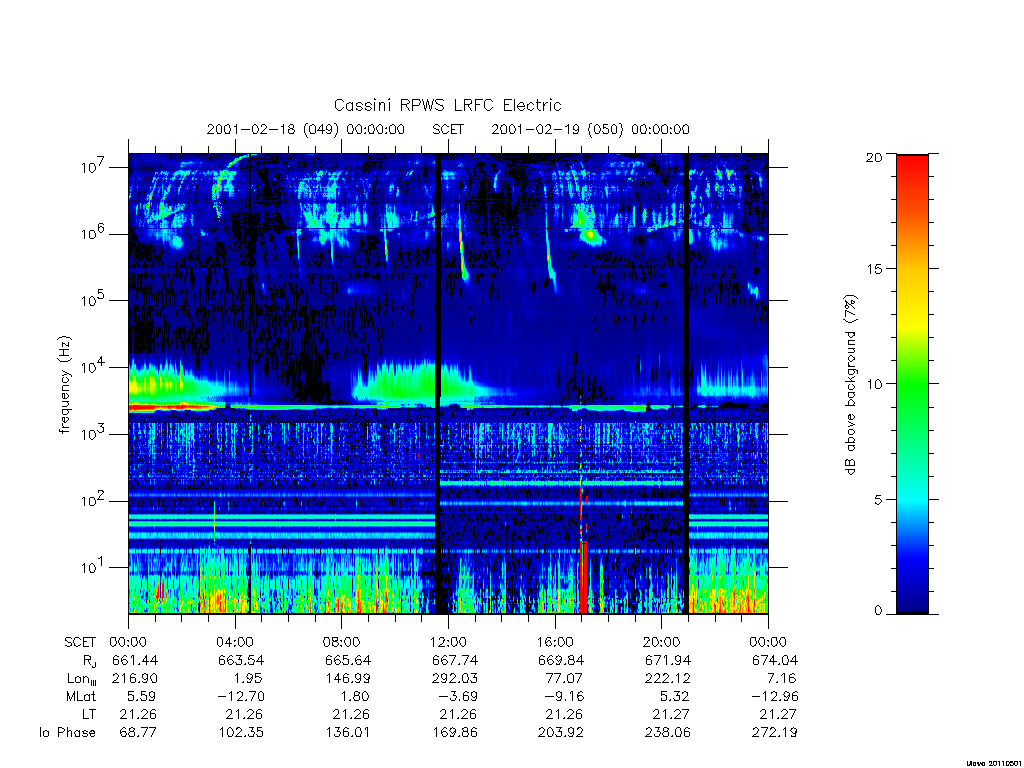Click the '10' tick on color bar
The image size is (1024, 768).
click(873, 384)
